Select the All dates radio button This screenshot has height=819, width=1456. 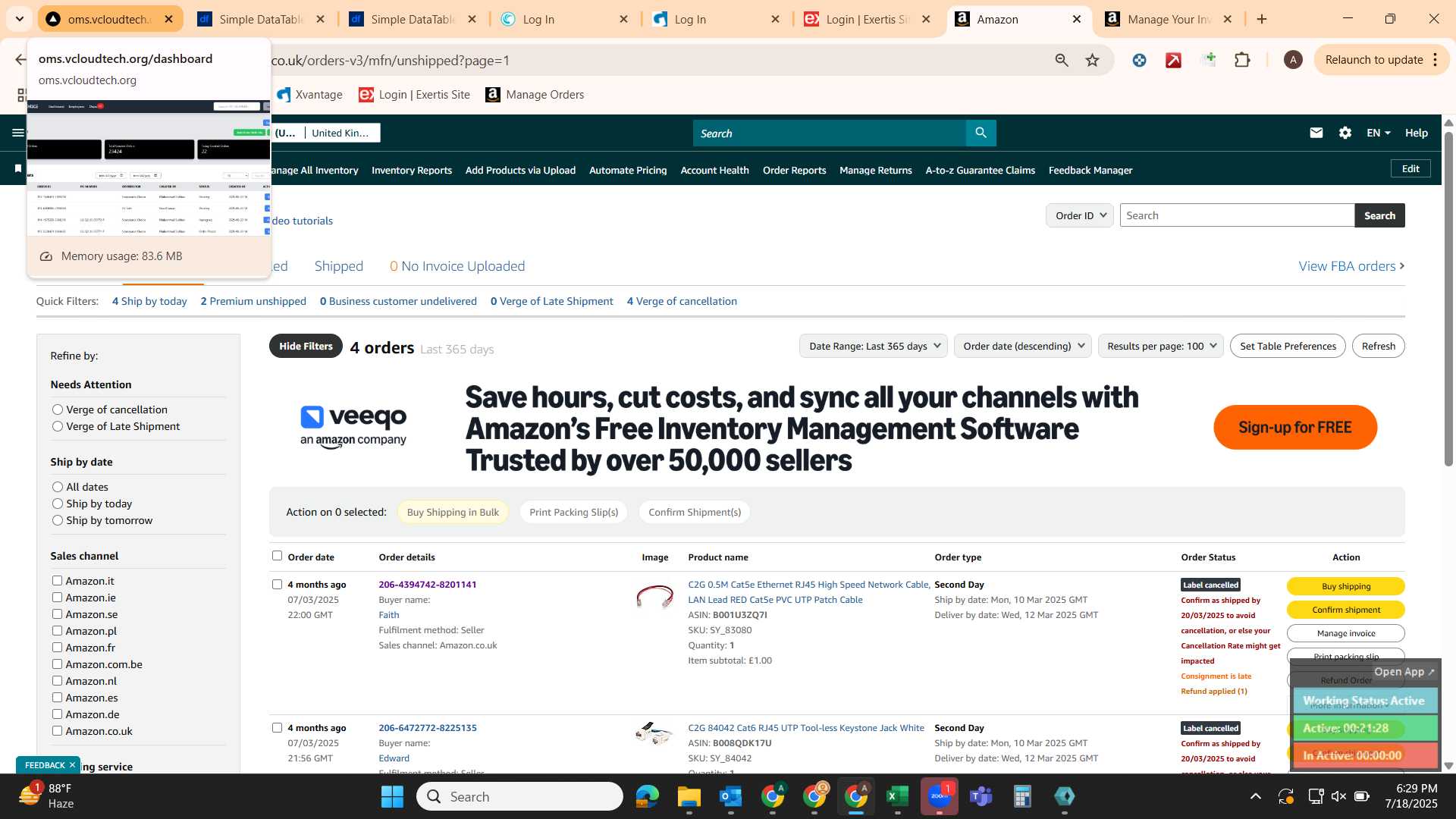(x=57, y=487)
